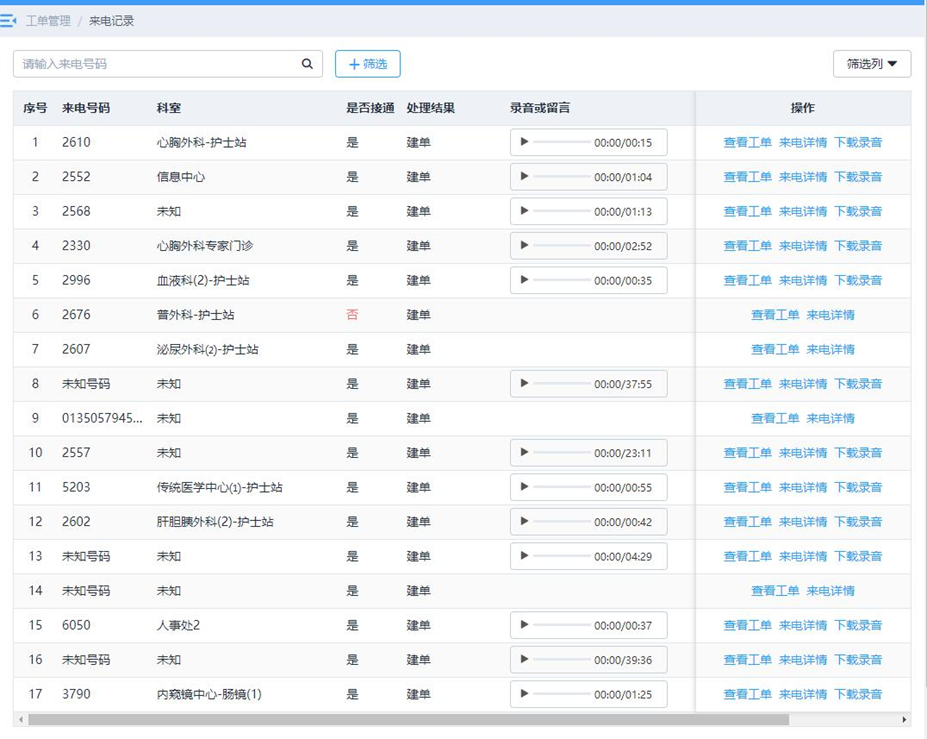Select the 传统医学中心(1)-护士站 cell
The width and height of the screenshot is (927, 739).
(219, 487)
